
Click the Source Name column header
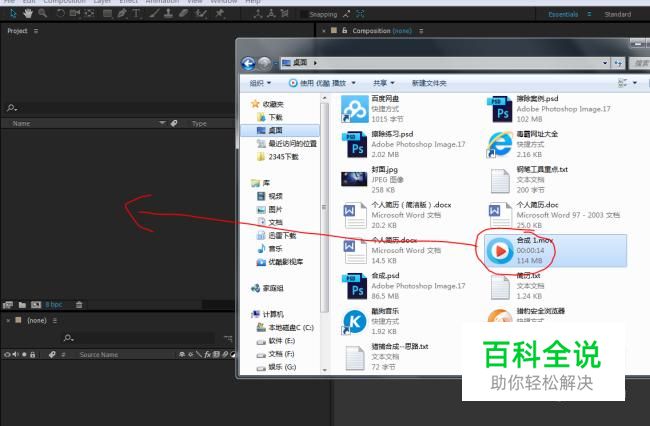point(99,355)
